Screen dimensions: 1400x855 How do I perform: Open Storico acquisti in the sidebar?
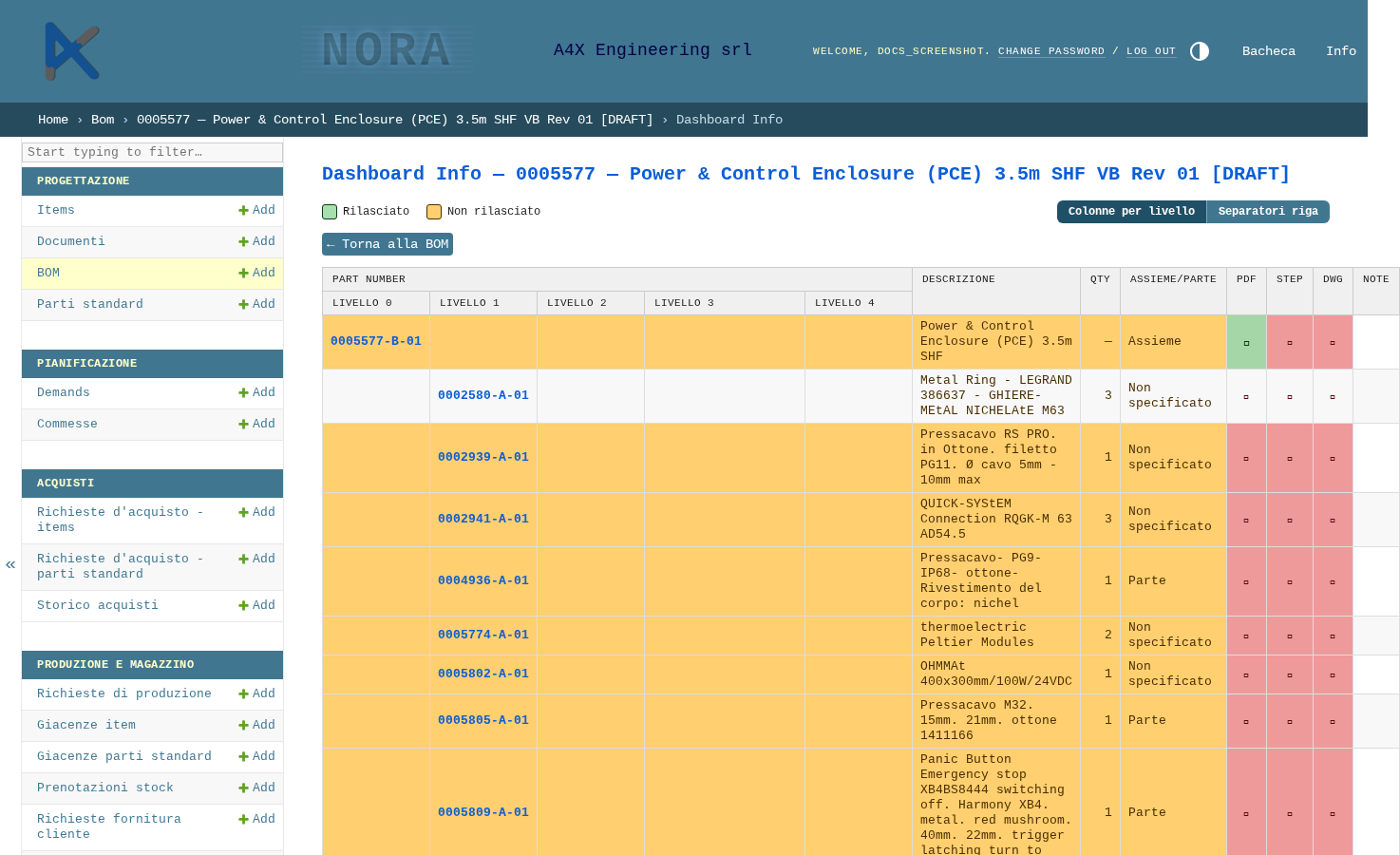pos(98,605)
